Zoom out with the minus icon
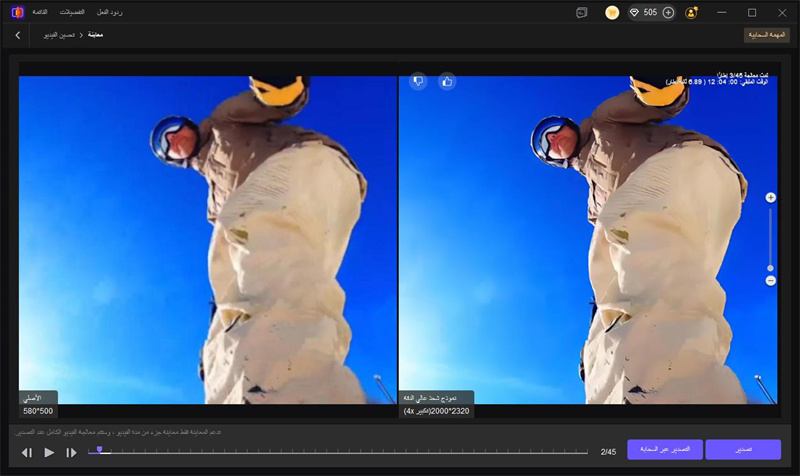Viewport: 800px width, 476px height. (770, 281)
